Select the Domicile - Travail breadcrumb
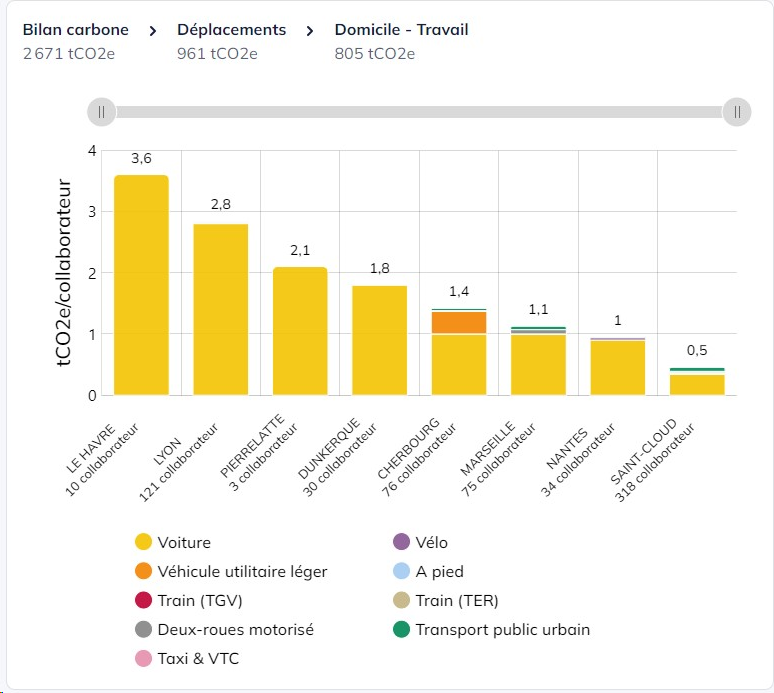Viewport: 774px width, 693px height. pyautogui.click(x=401, y=30)
